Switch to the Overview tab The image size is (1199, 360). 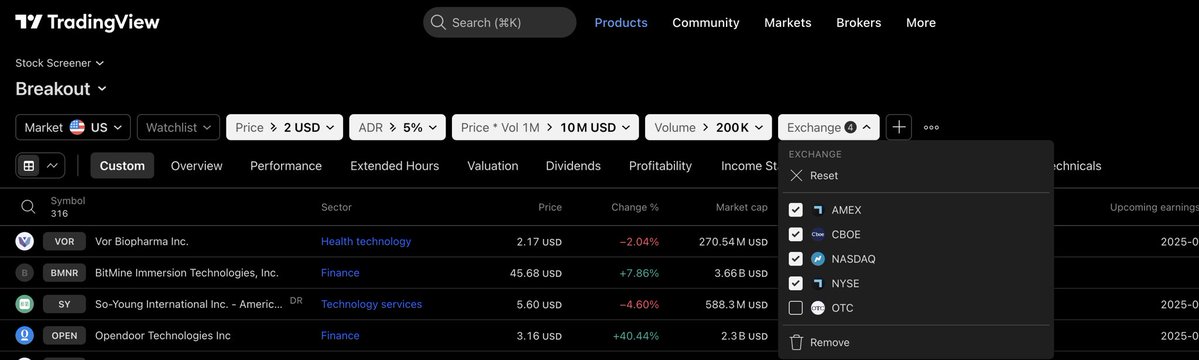tap(197, 166)
